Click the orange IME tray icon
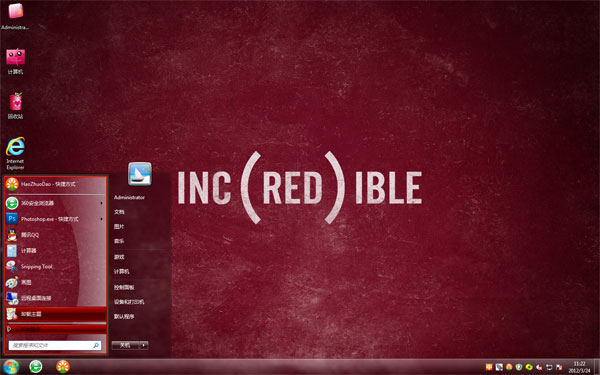 (x=489, y=367)
